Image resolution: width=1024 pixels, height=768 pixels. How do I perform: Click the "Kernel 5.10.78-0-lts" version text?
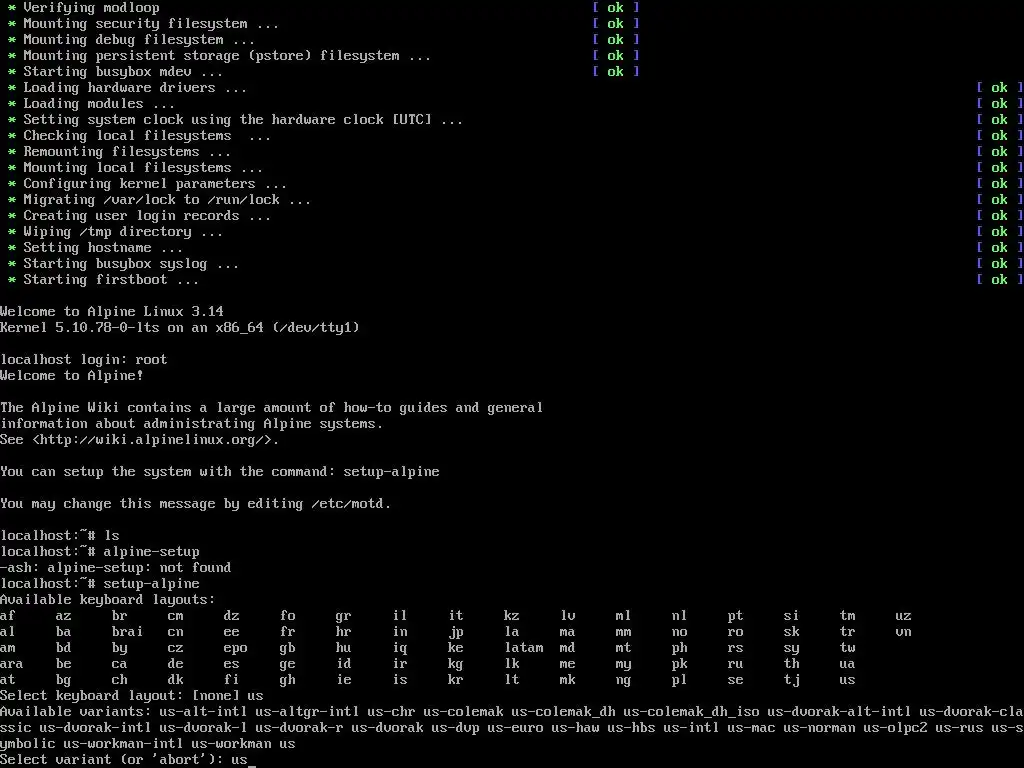(80, 327)
